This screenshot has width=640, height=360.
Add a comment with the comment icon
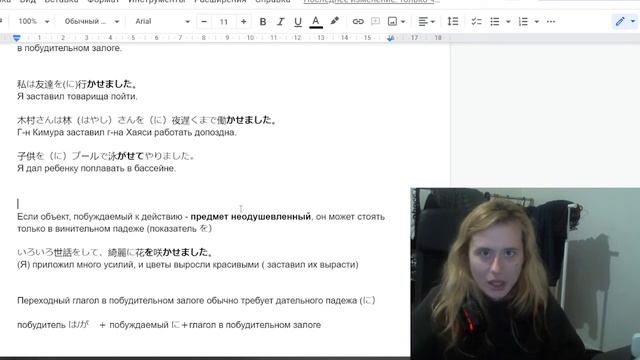(375, 22)
